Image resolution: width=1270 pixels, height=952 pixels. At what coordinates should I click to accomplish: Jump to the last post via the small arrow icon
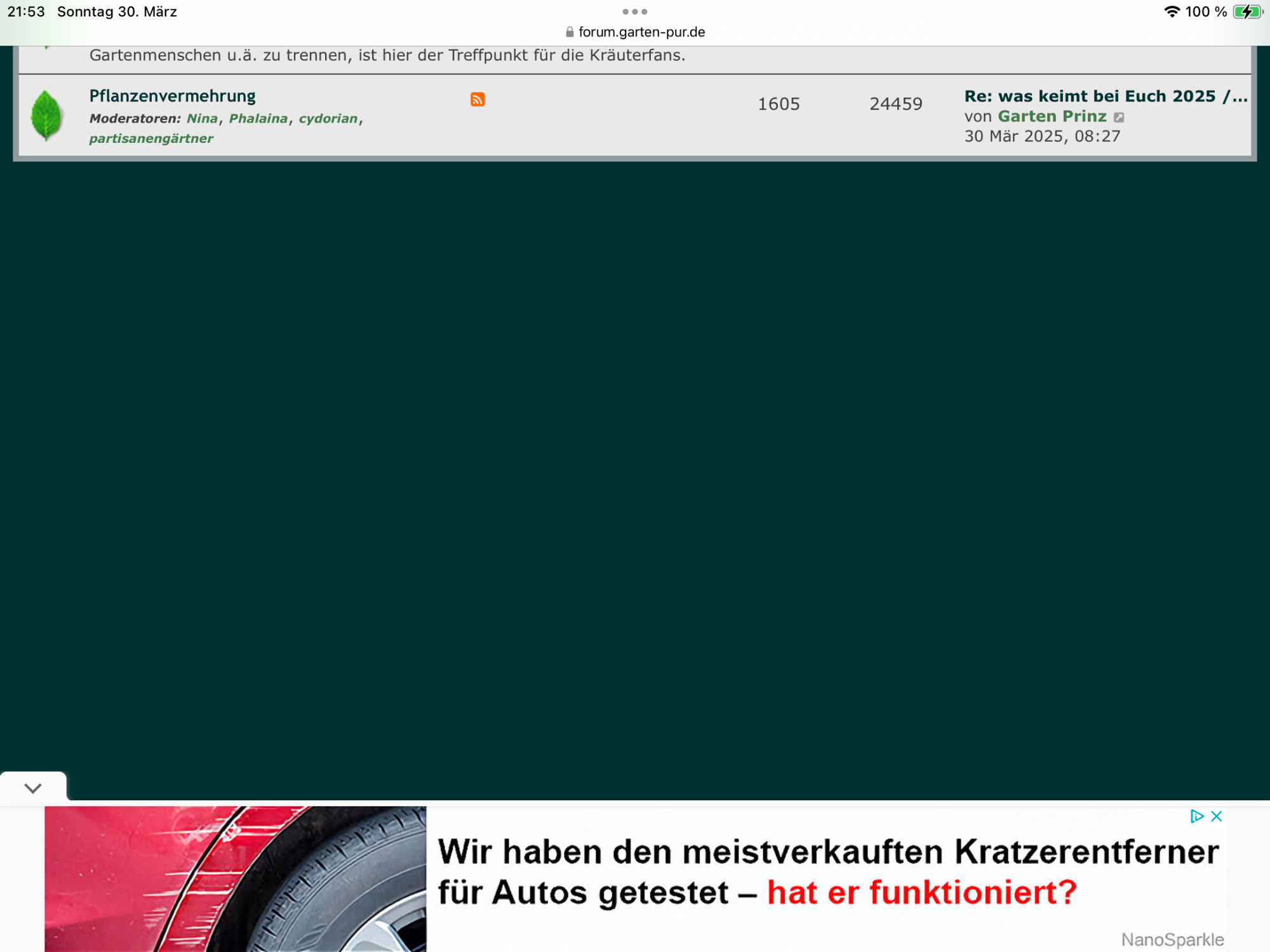coord(1119,117)
